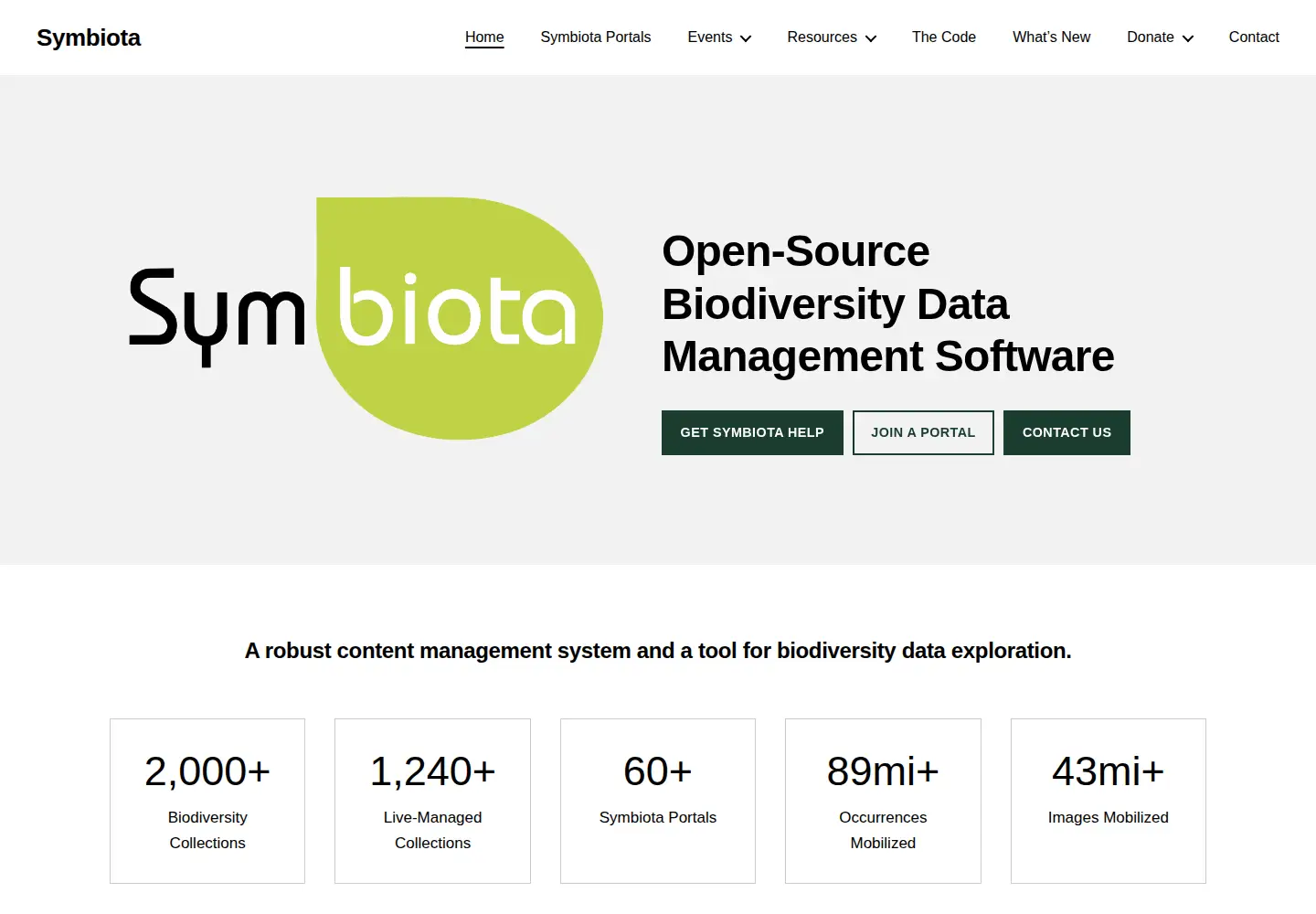Screen dimensions: 1316x914
Task: Click the Live-Managed Collections label
Action: [432, 830]
